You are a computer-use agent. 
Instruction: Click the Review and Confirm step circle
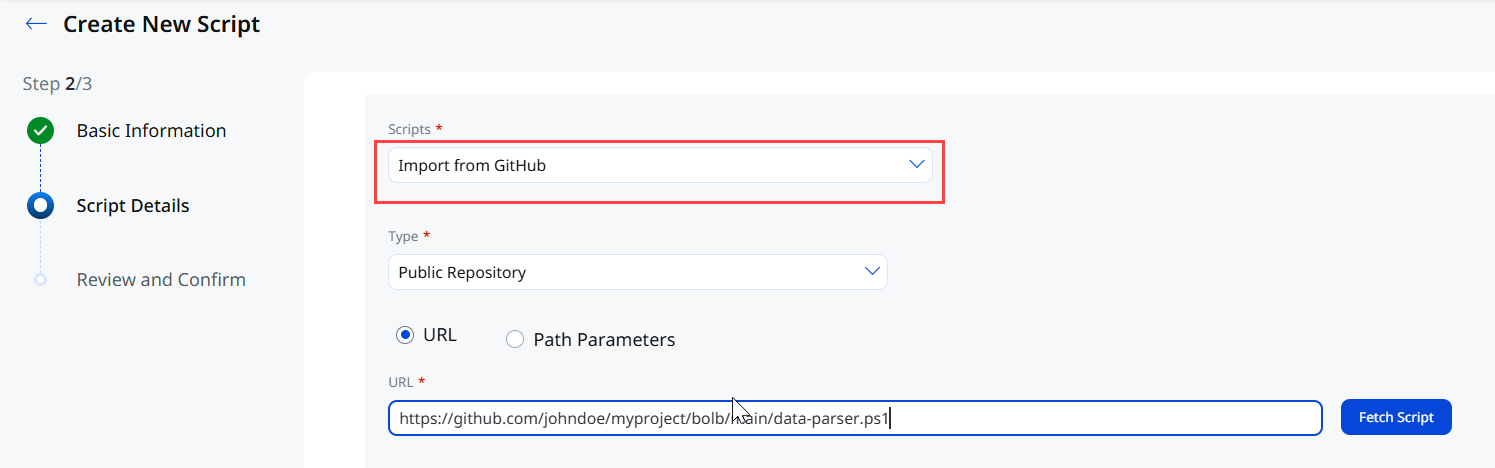pyautogui.click(x=40, y=280)
